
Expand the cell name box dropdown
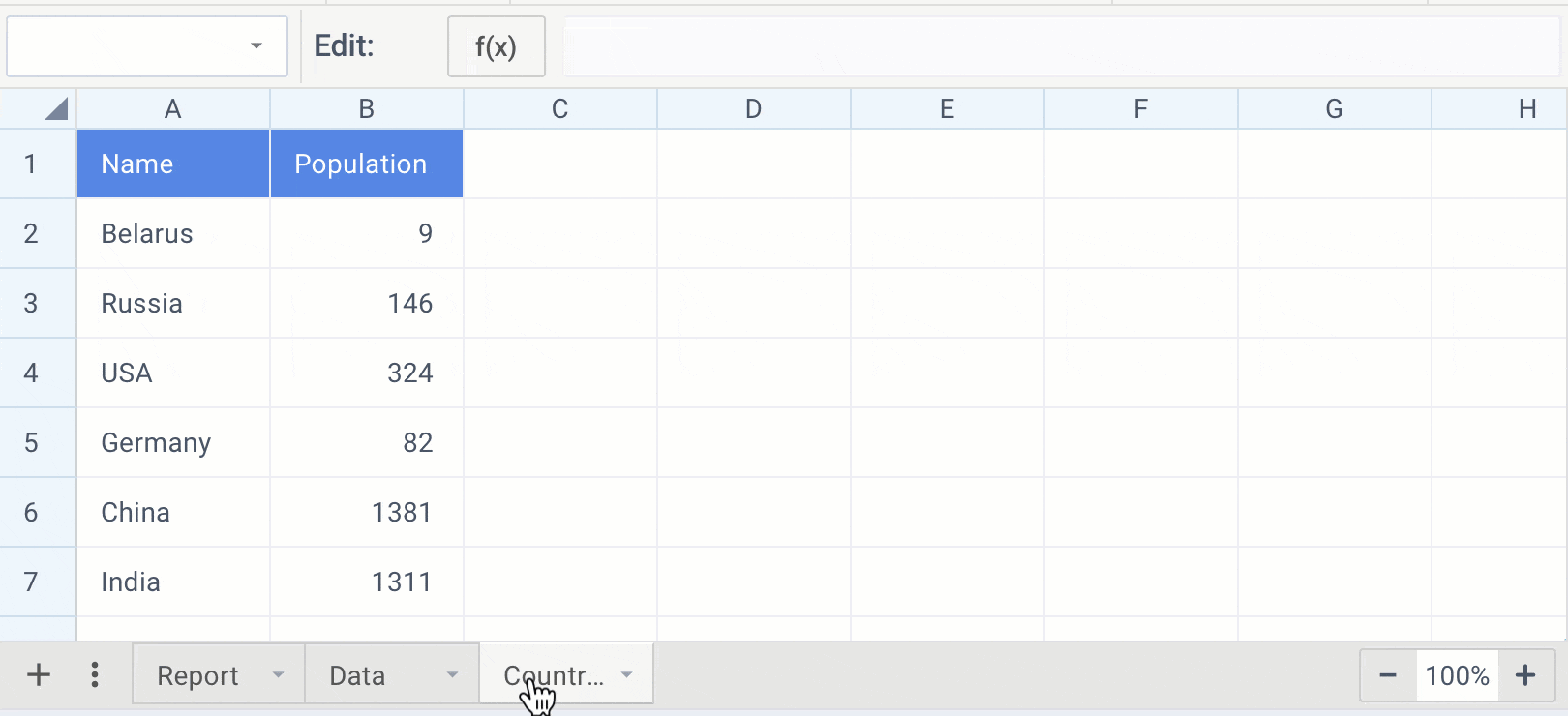(256, 46)
